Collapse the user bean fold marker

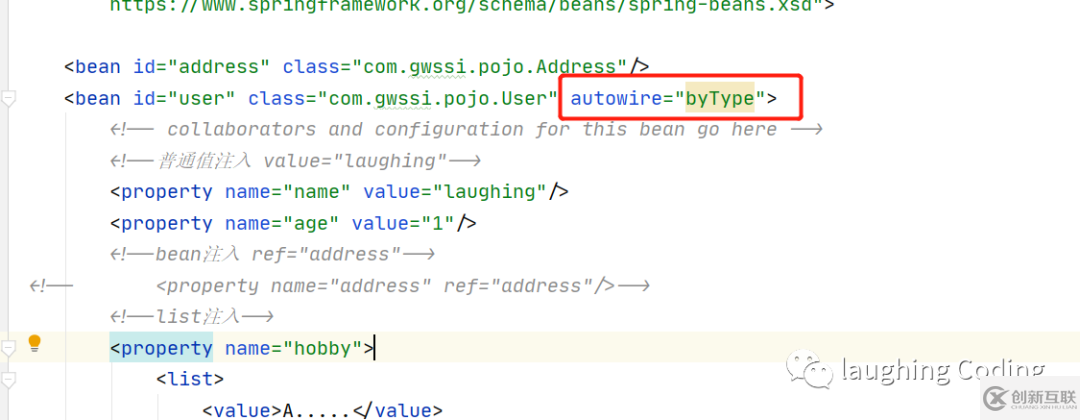pos(8,98)
